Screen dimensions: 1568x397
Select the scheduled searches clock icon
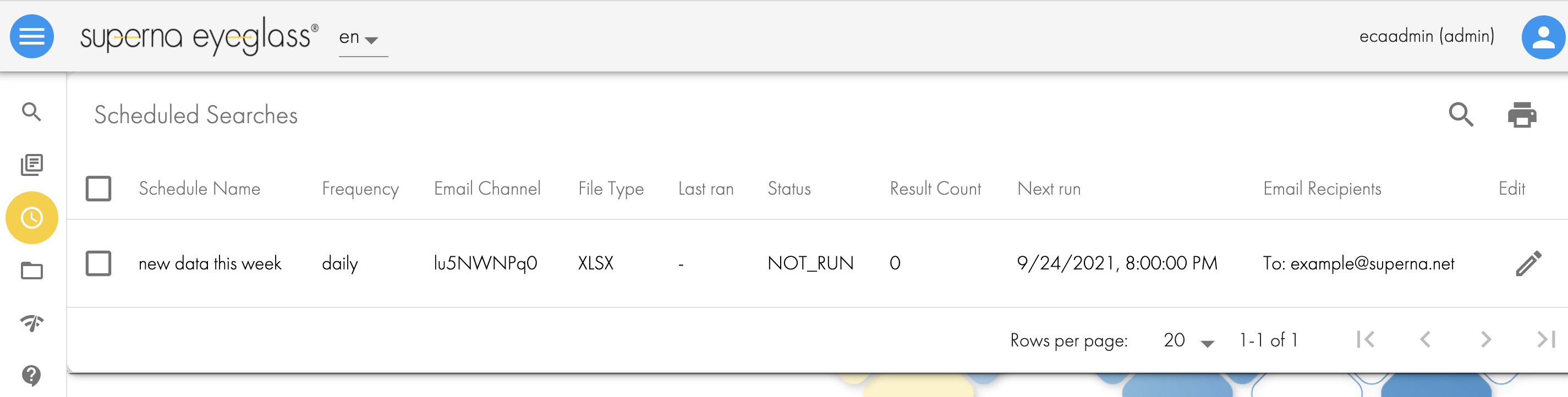(32, 218)
